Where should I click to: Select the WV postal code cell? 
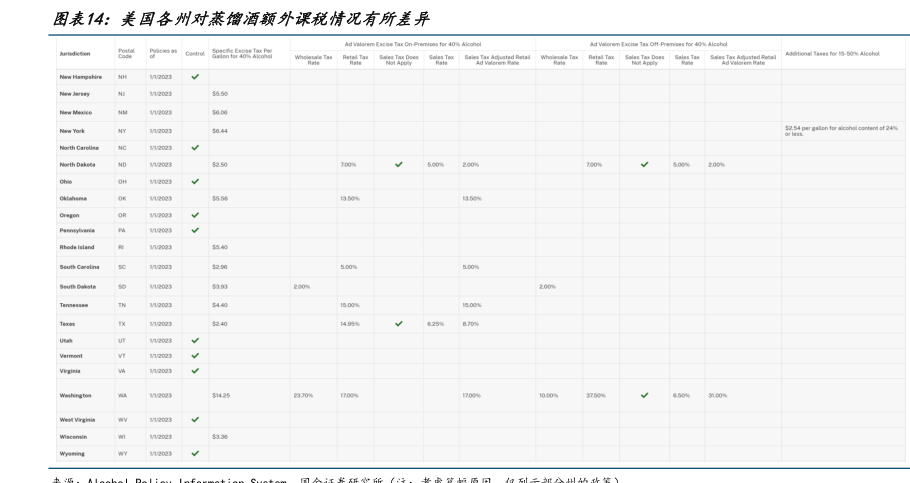122,420
